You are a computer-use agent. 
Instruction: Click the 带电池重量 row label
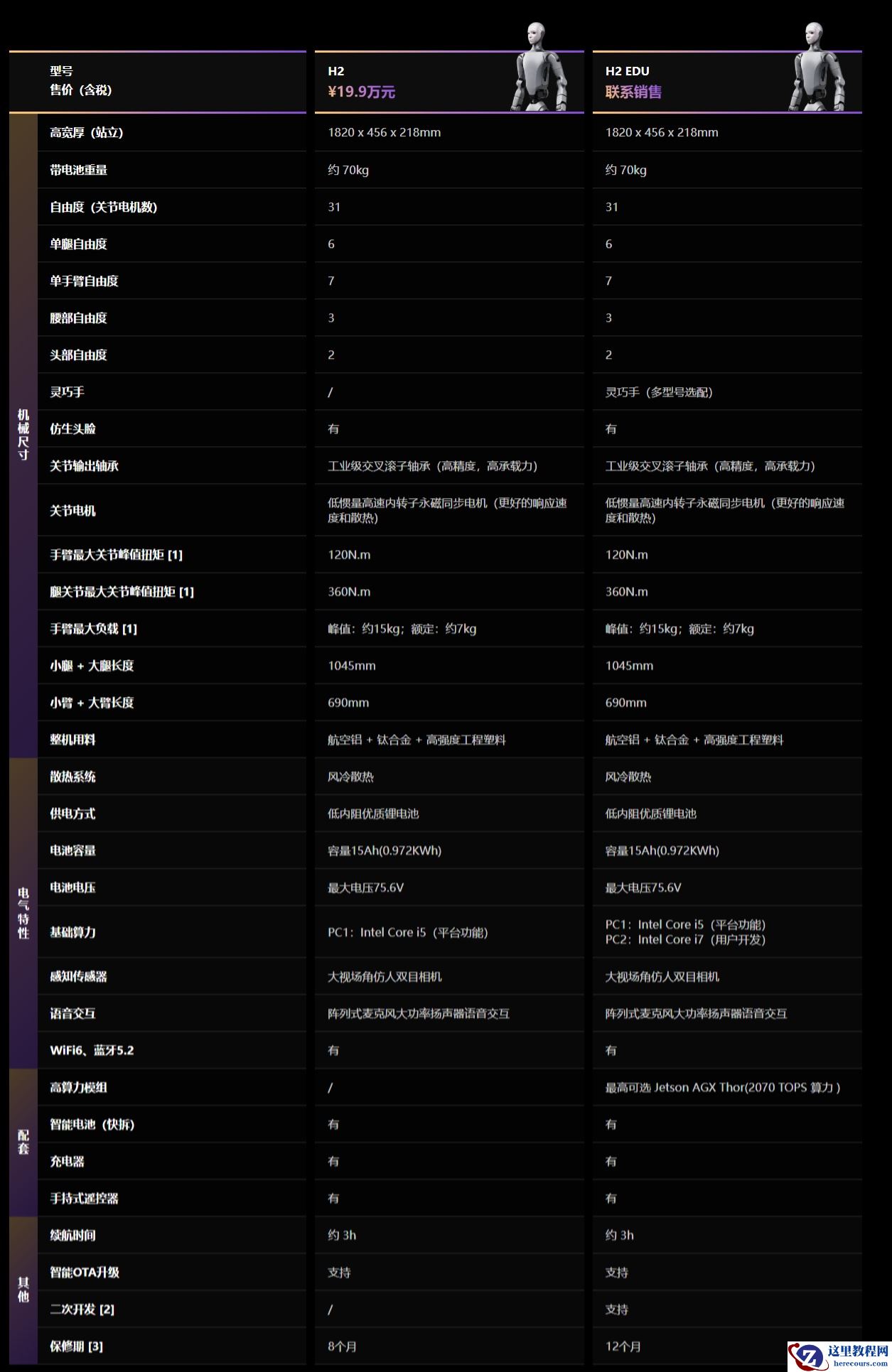tap(78, 170)
